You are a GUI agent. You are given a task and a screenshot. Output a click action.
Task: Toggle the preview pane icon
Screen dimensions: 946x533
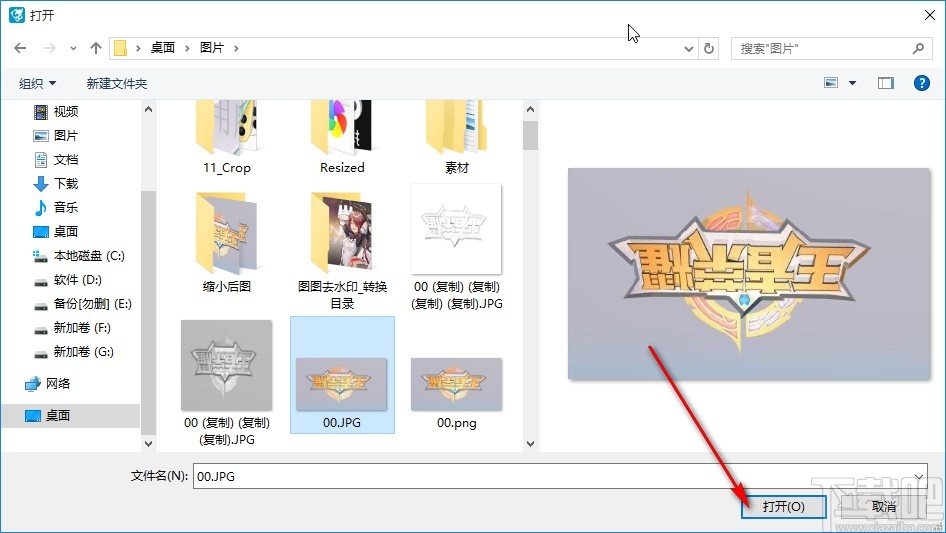click(x=886, y=83)
